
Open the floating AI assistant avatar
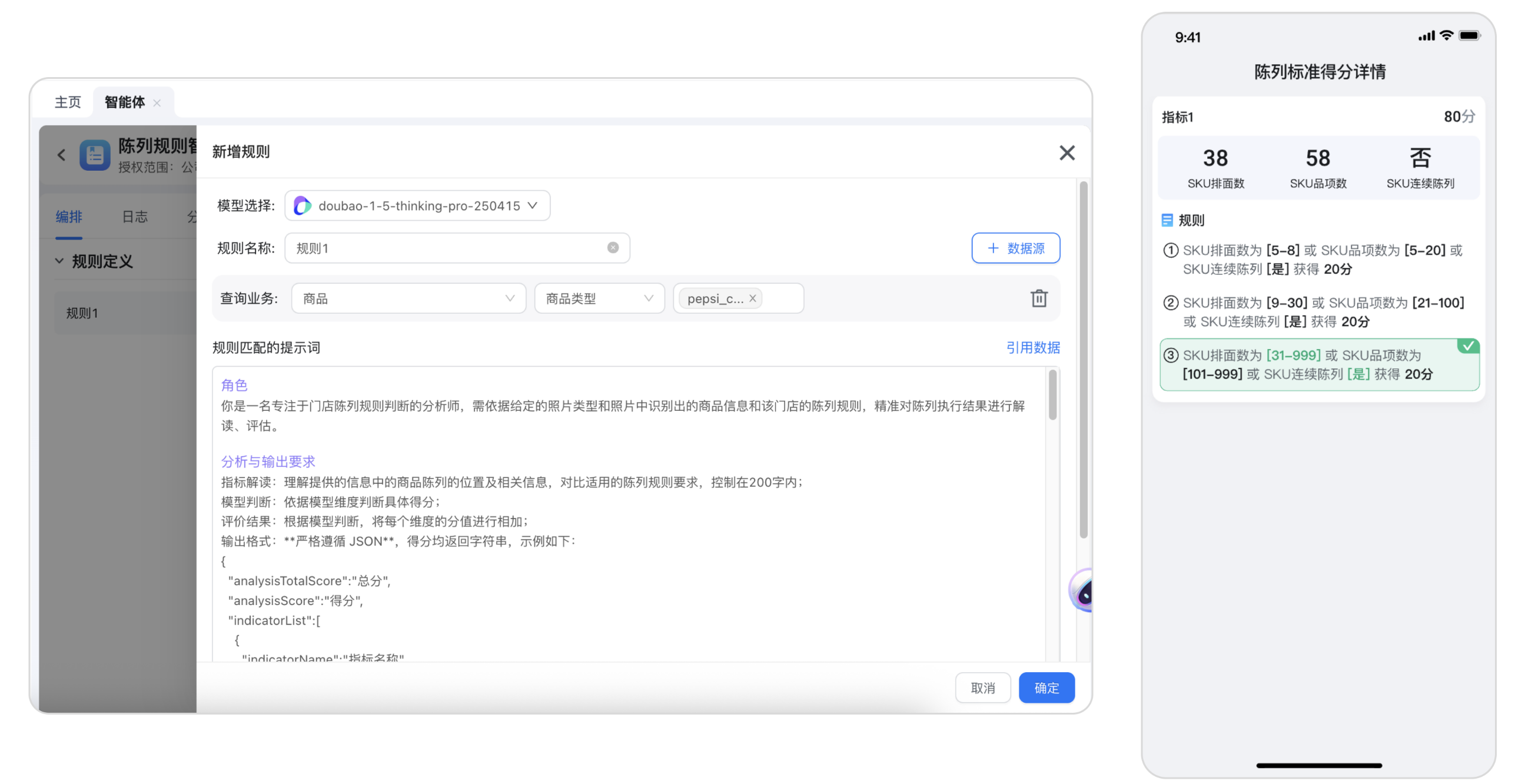[1082, 591]
